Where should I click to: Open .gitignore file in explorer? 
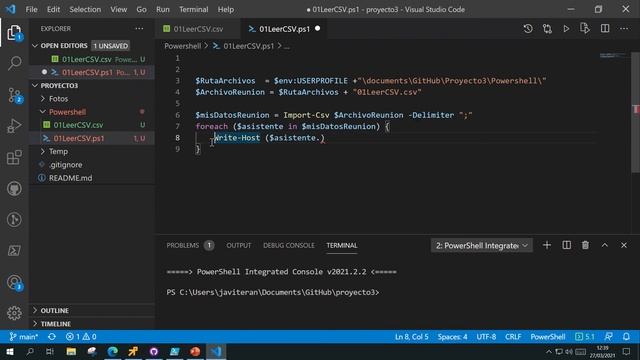pyautogui.click(x=92, y=164)
